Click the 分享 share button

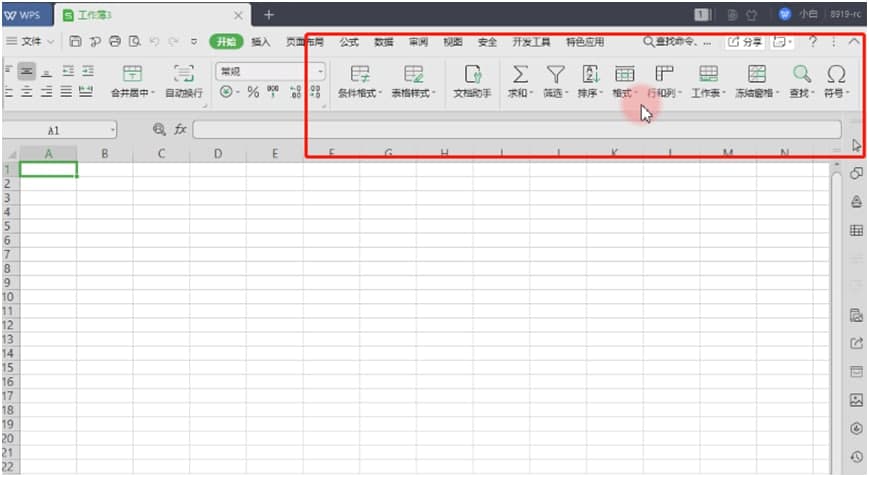(x=745, y=42)
